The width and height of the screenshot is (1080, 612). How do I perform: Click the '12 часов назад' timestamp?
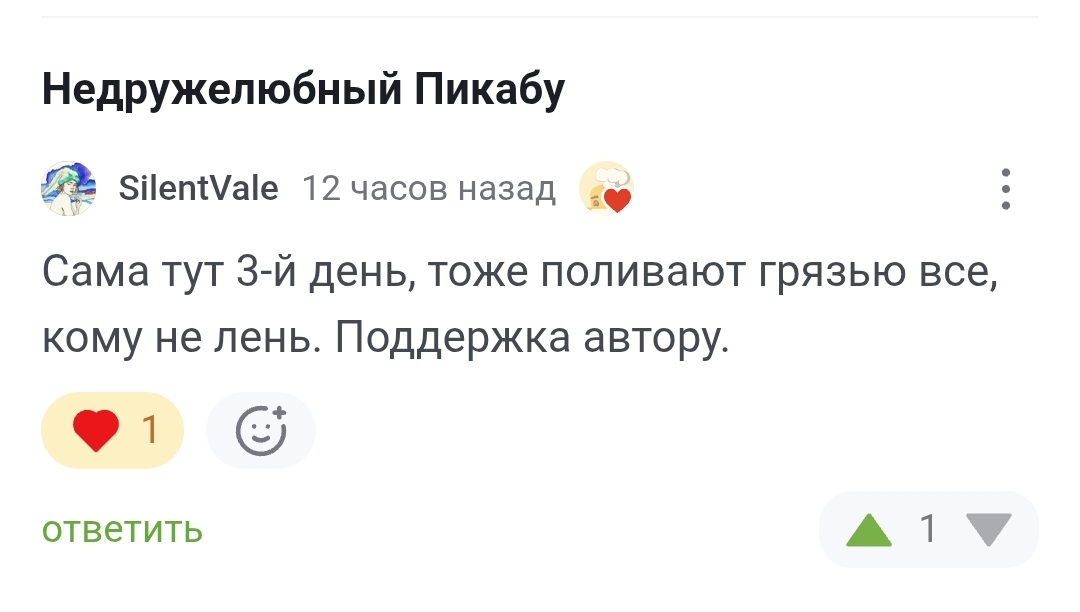(428, 188)
